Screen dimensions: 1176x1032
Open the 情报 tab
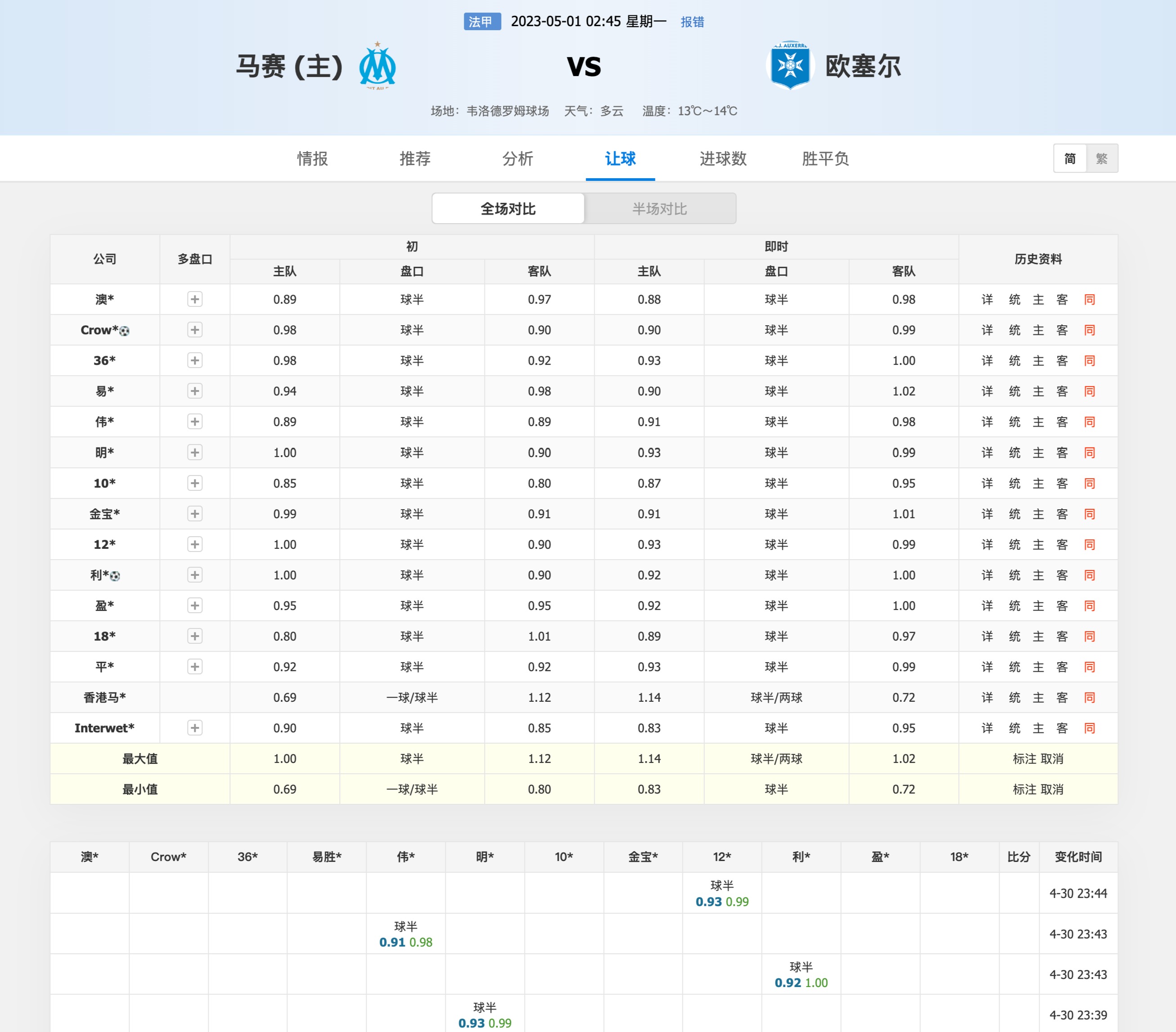pos(312,158)
